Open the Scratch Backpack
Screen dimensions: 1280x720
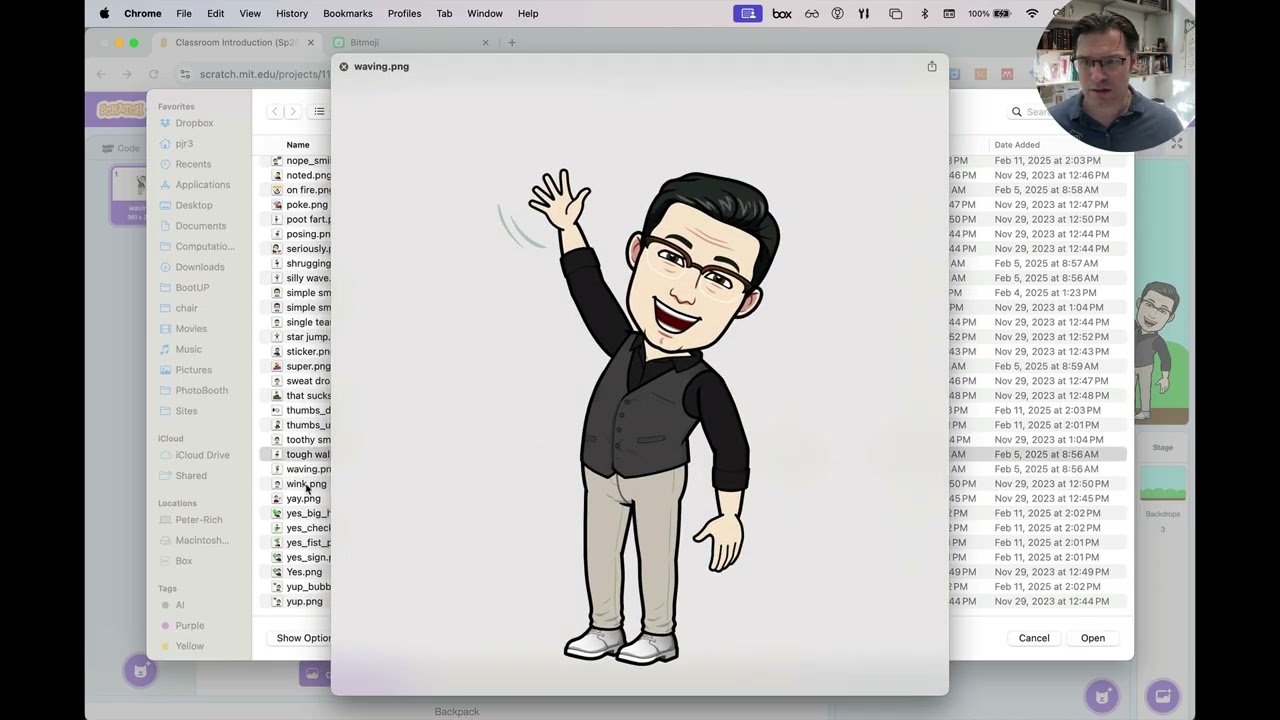pos(457,712)
